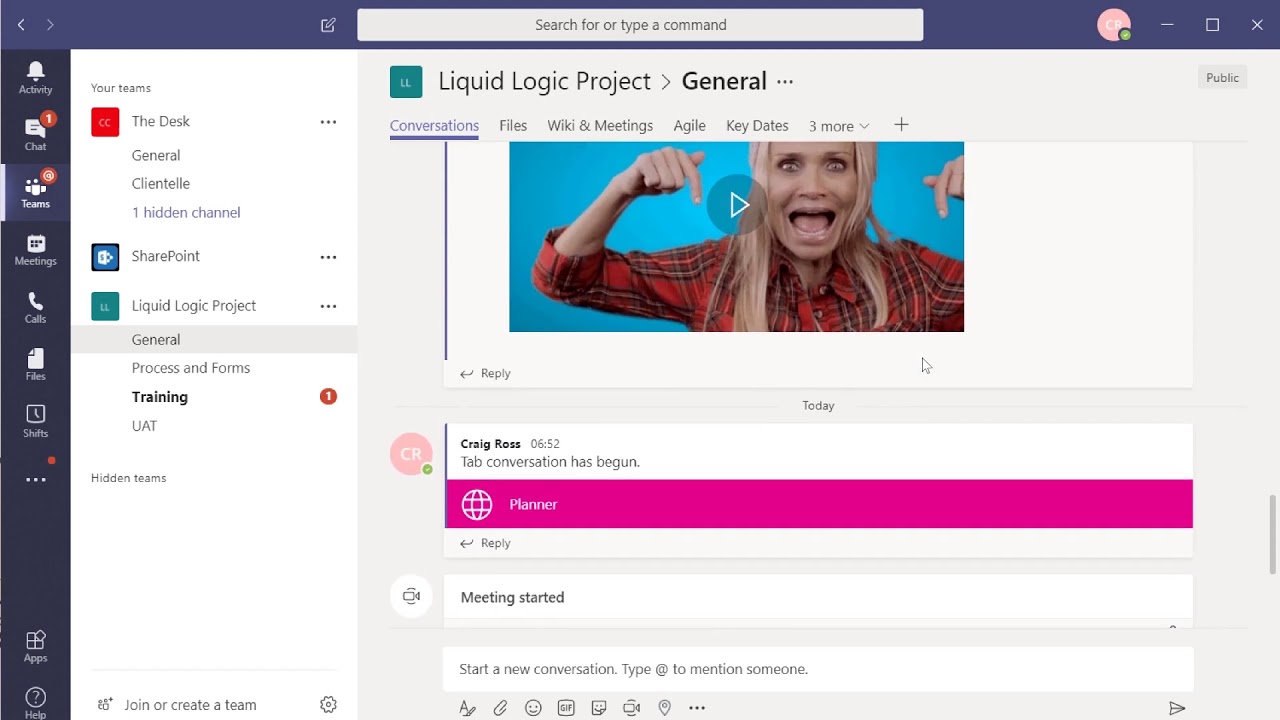Play the GIF video
The height and width of the screenshot is (720, 1280).
click(x=737, y=205)
